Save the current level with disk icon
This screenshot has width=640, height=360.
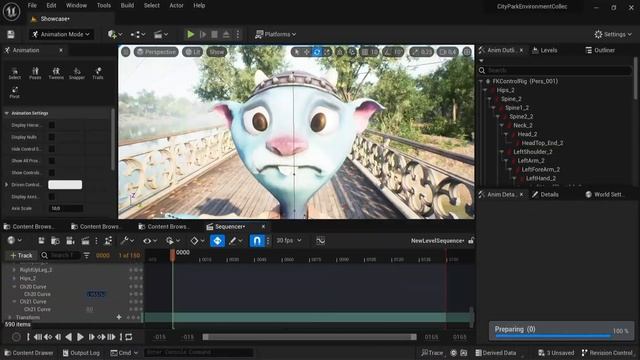click(11, 34)
